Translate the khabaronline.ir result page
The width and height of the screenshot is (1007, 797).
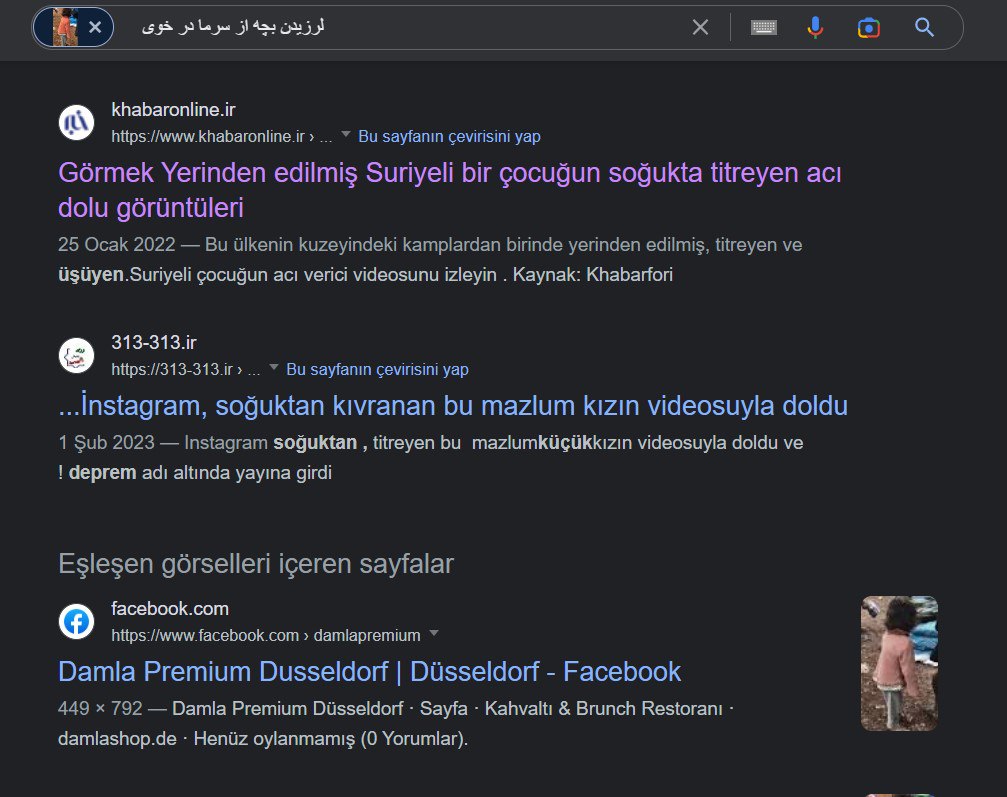[x=449, y=136]
